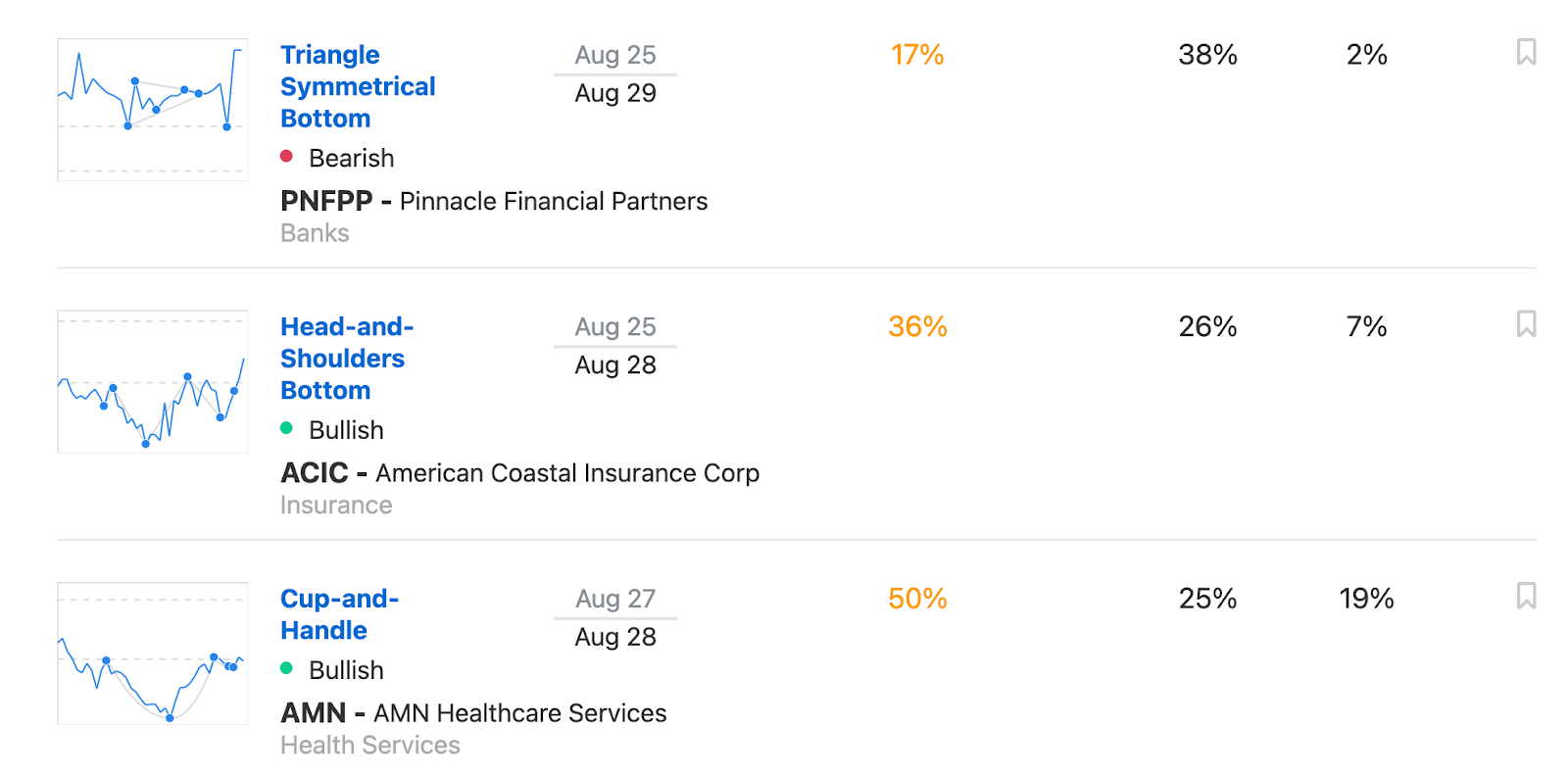Open the Head-and-Shoulders Bottom link

tap(347, 359)
